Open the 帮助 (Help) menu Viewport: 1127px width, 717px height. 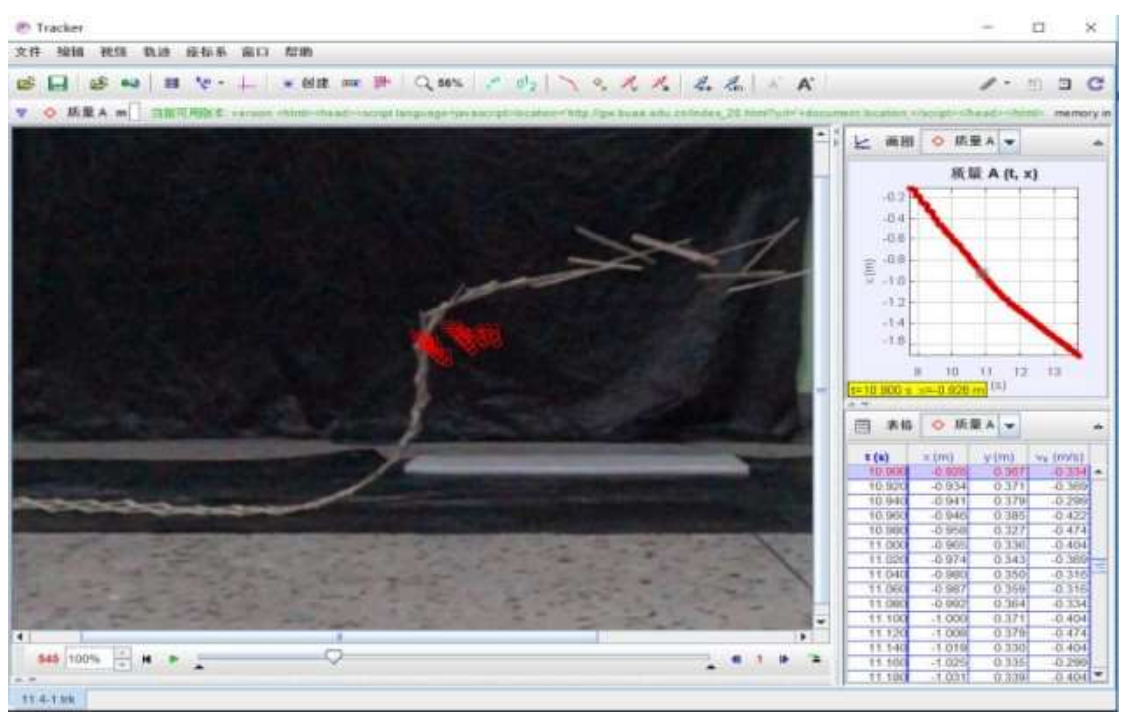point(298,52)
